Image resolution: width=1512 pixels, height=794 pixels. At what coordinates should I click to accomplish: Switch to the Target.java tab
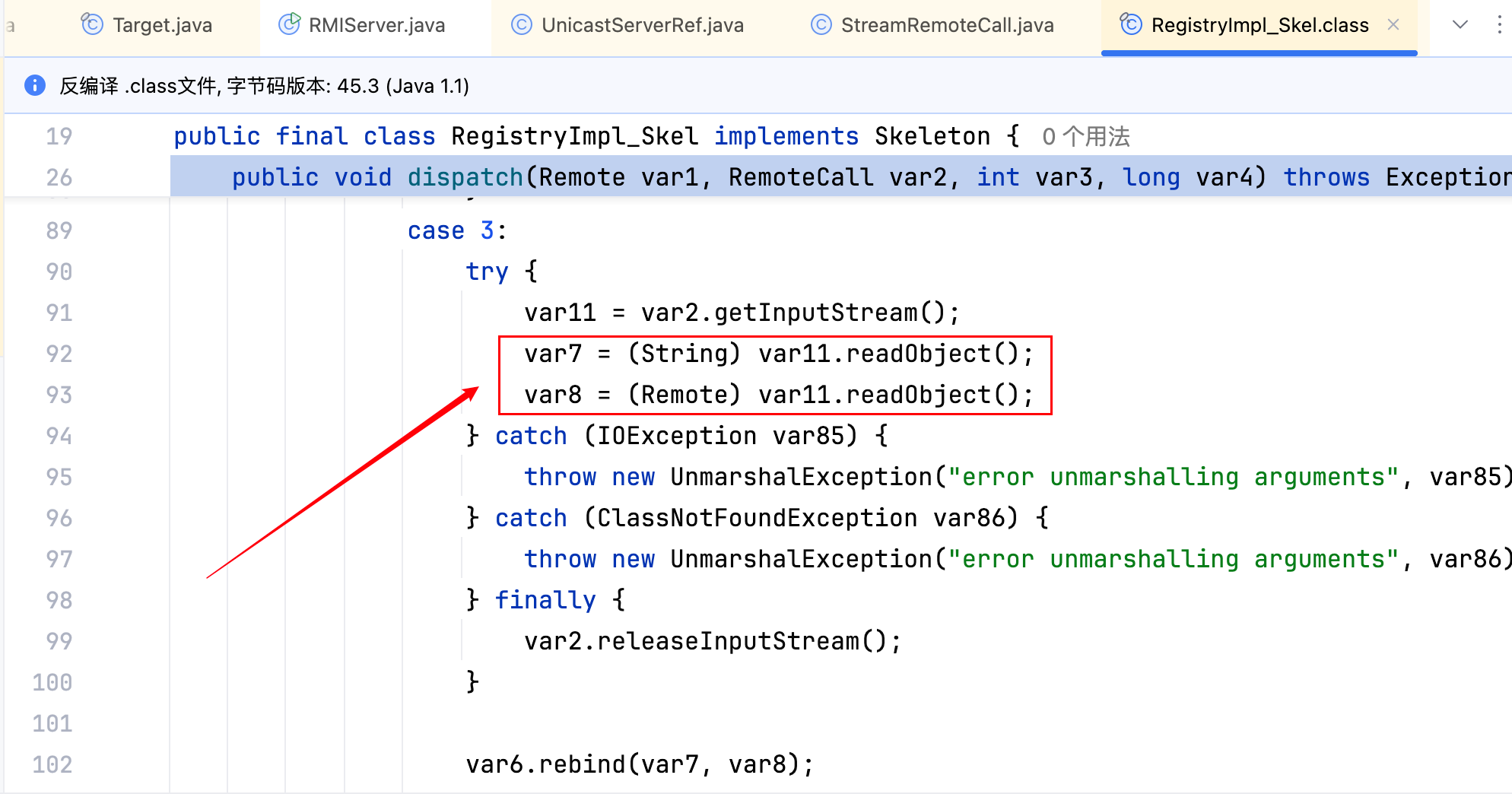pyautogui.click(x=162, y=25)
